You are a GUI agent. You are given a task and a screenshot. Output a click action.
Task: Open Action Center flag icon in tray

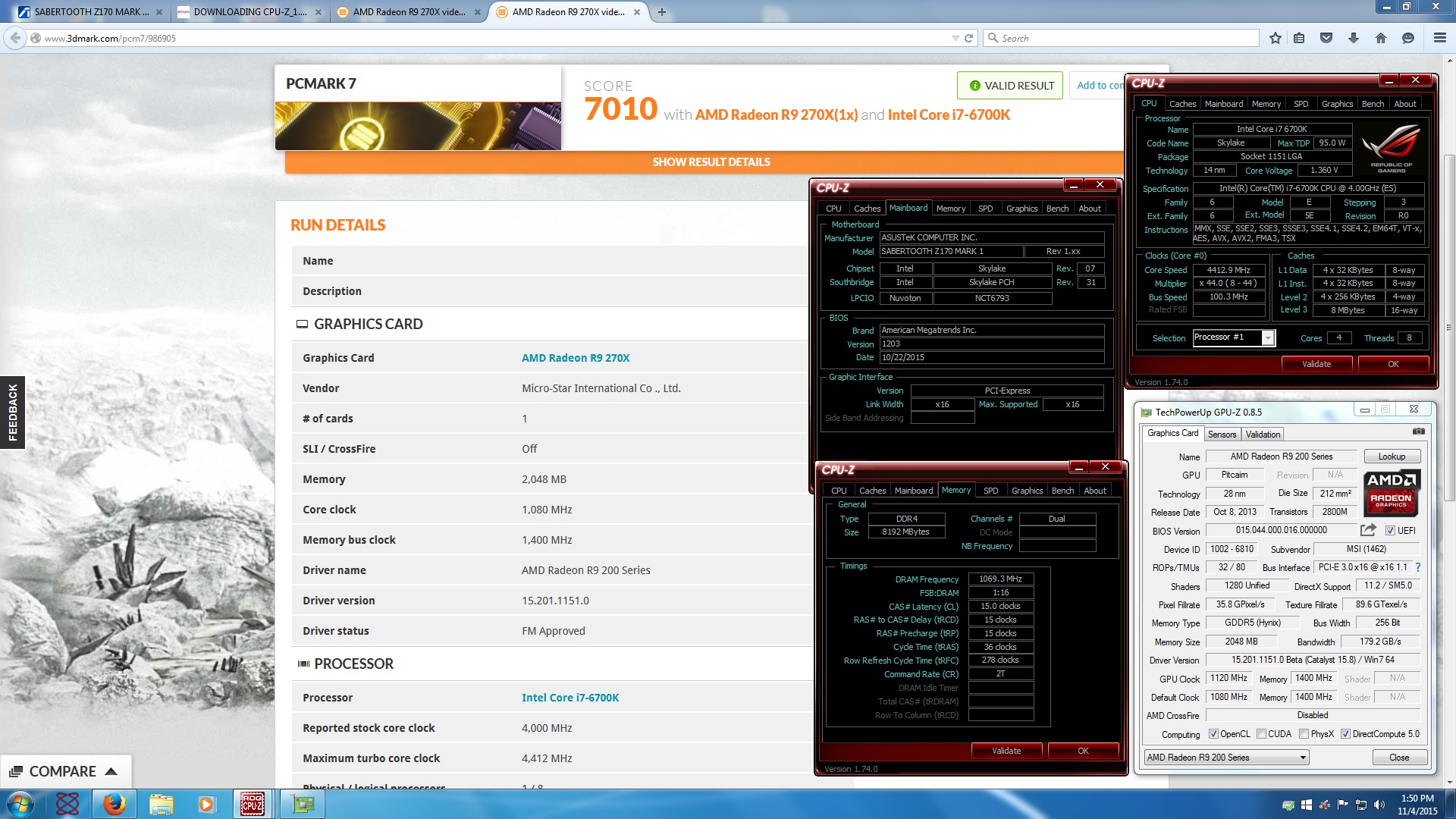pos(1343,805)
